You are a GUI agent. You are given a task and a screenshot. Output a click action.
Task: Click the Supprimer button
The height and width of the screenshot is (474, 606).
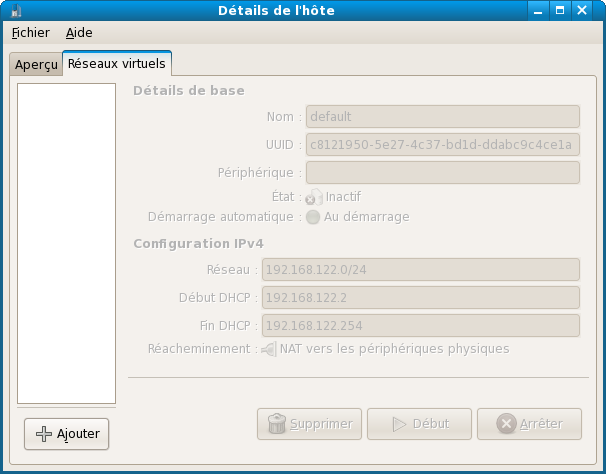(309, 424)
